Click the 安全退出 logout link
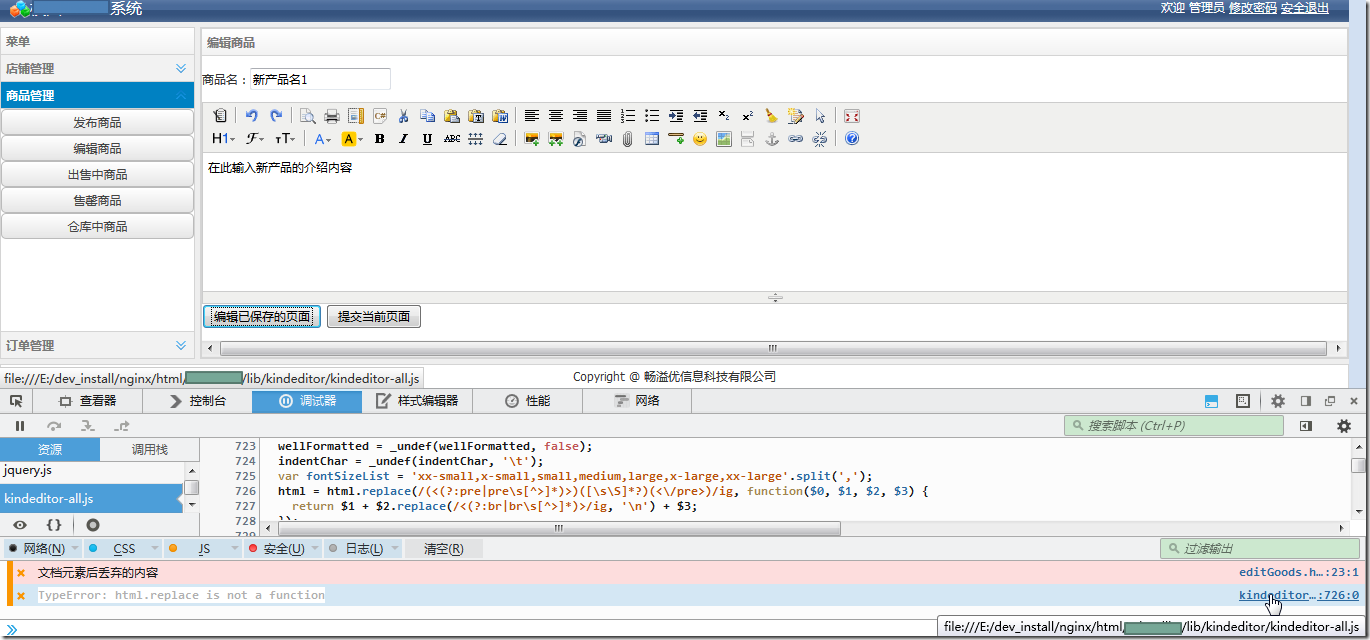Image resolution: width=1370 pixels, height=640 pixels. 1305,8
